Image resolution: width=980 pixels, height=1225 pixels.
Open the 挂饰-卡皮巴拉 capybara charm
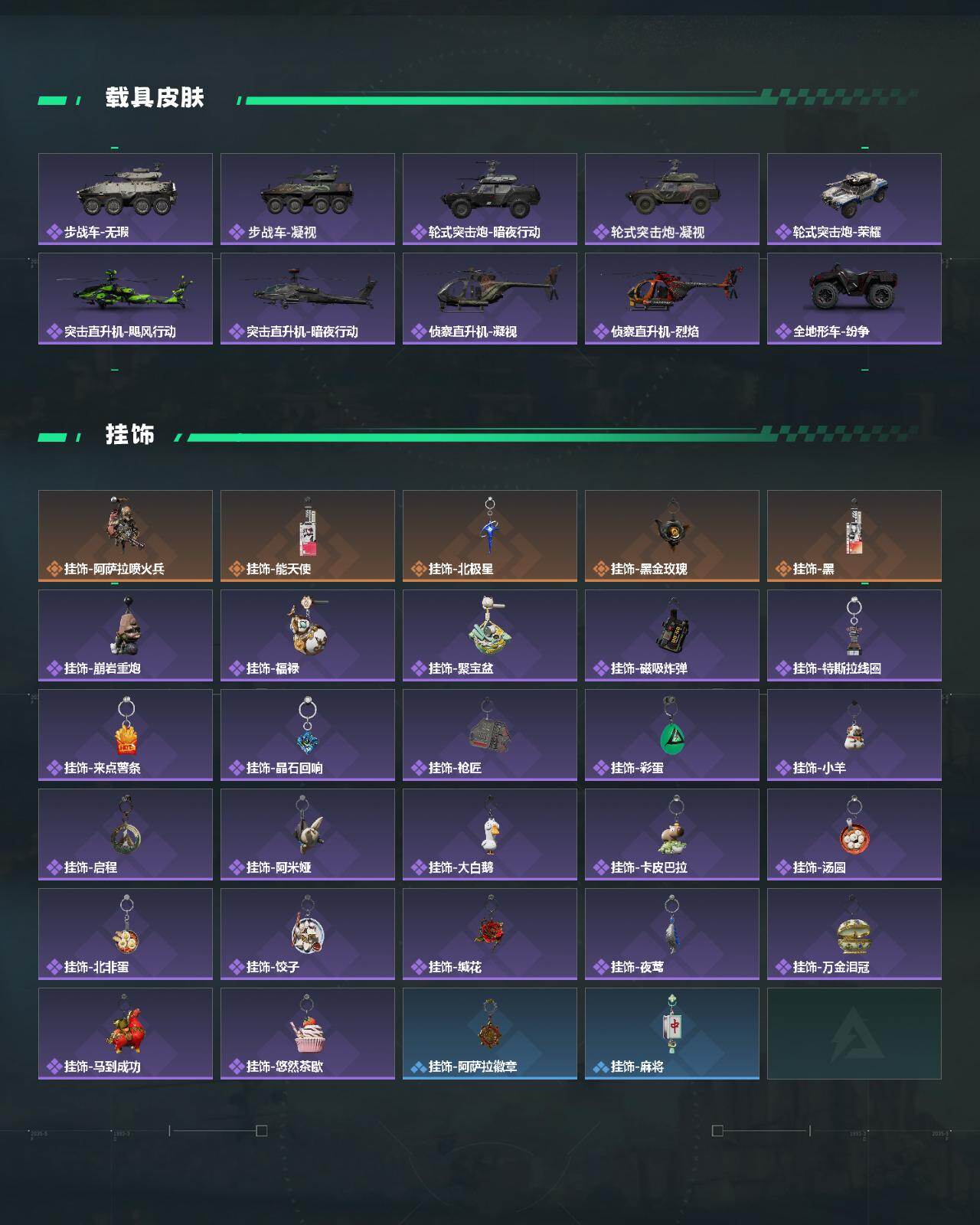[x=672, y=835]
